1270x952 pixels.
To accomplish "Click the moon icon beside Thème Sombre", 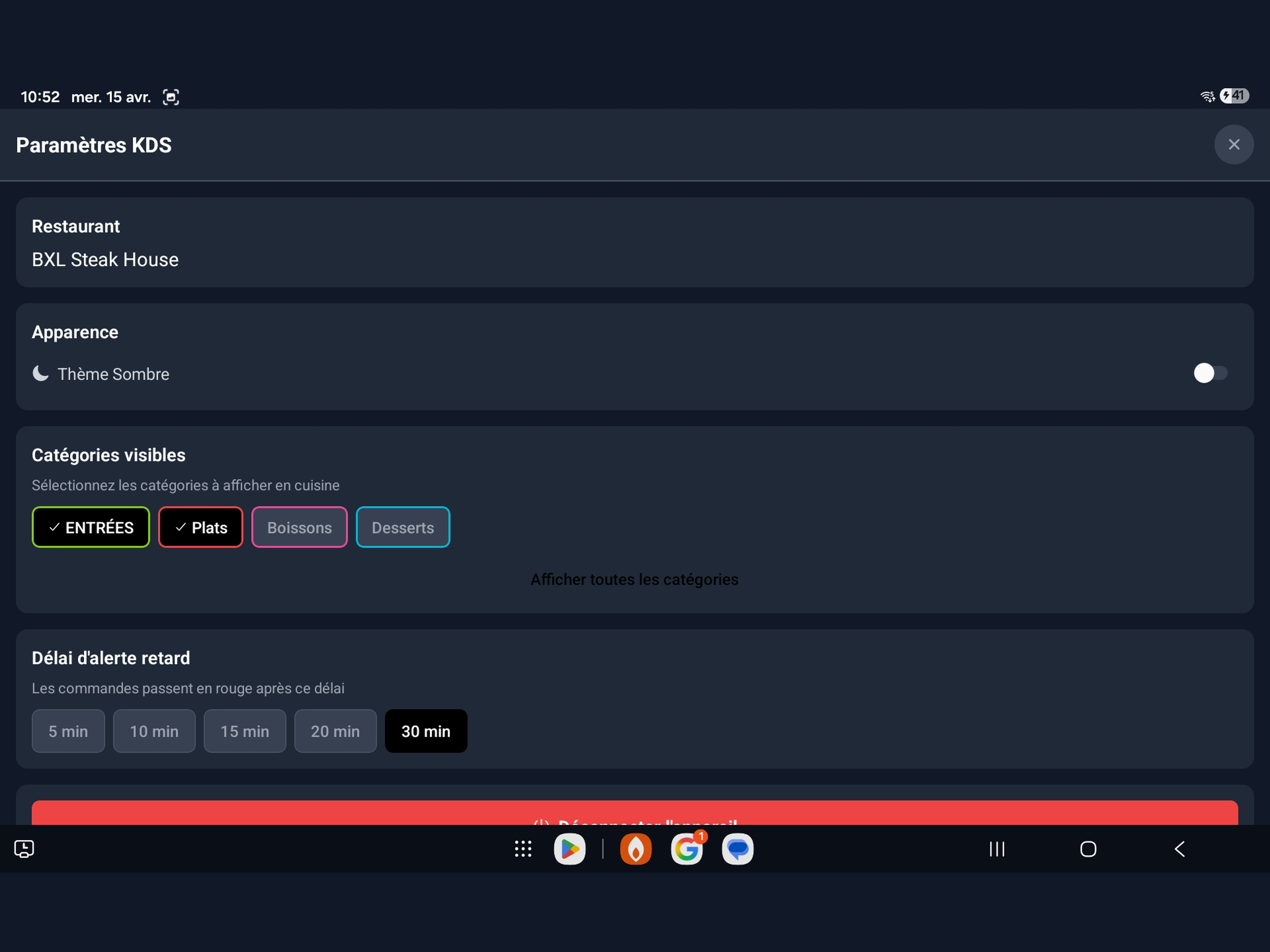I will pos(40,373).
